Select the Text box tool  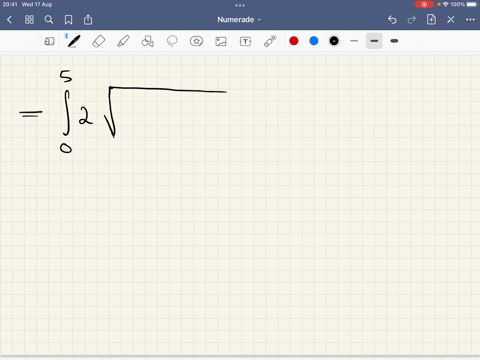point(245,41)
